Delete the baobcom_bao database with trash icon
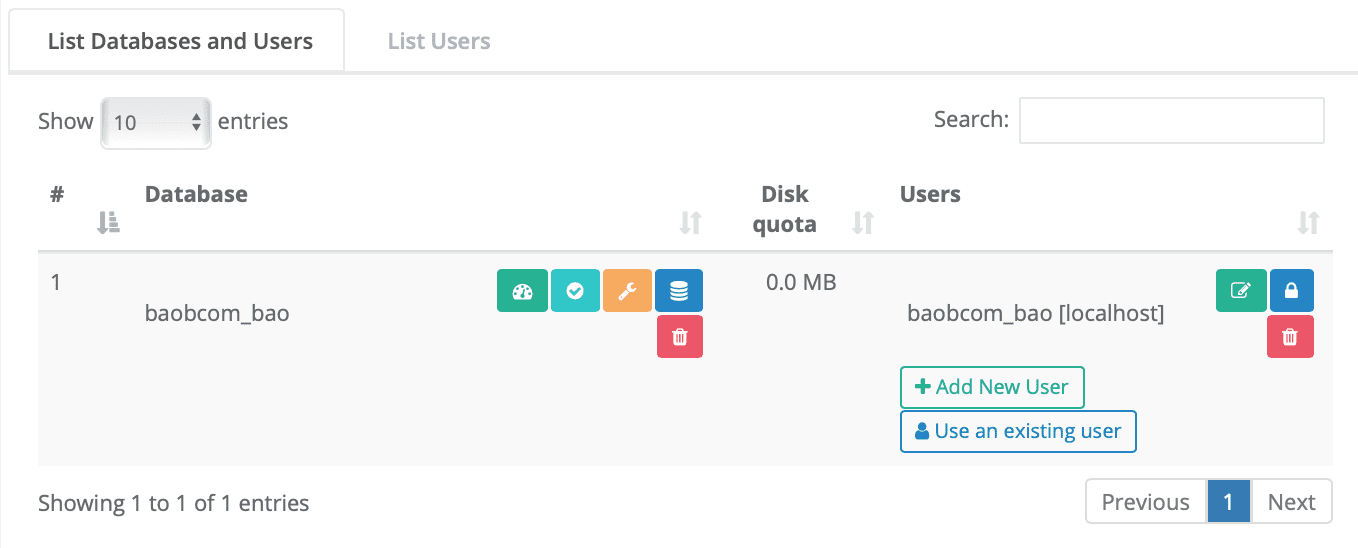This screenshot has width=1358, height=548. [x=680, y=337]
